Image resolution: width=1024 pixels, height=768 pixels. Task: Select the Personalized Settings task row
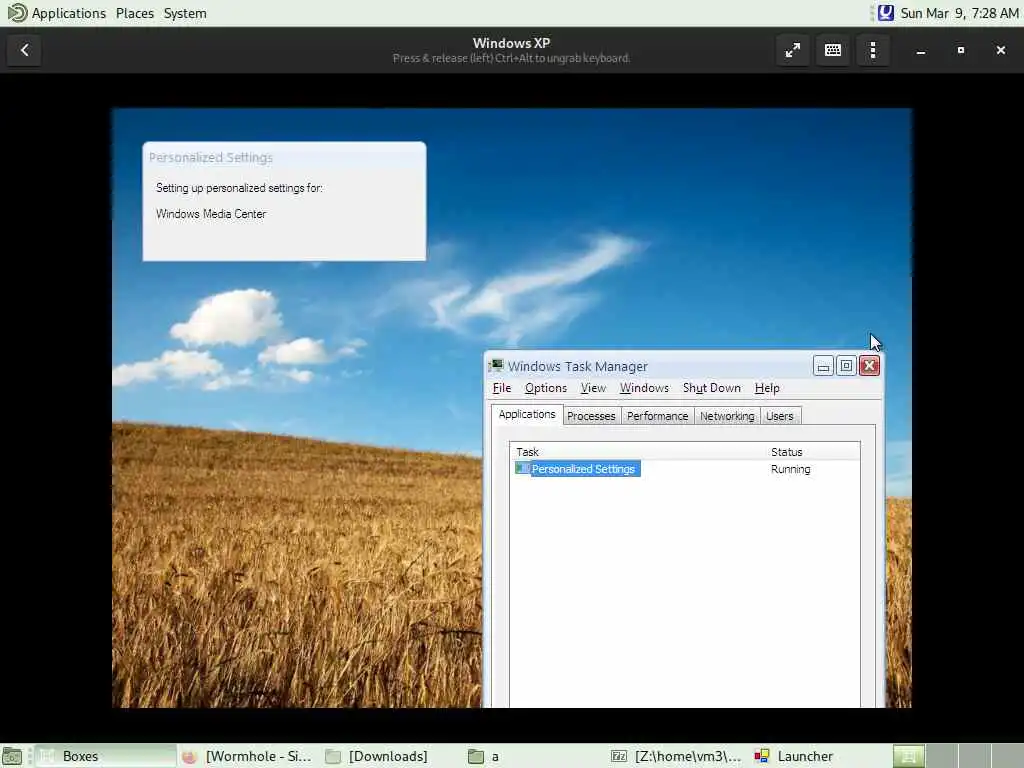[684, 469]
